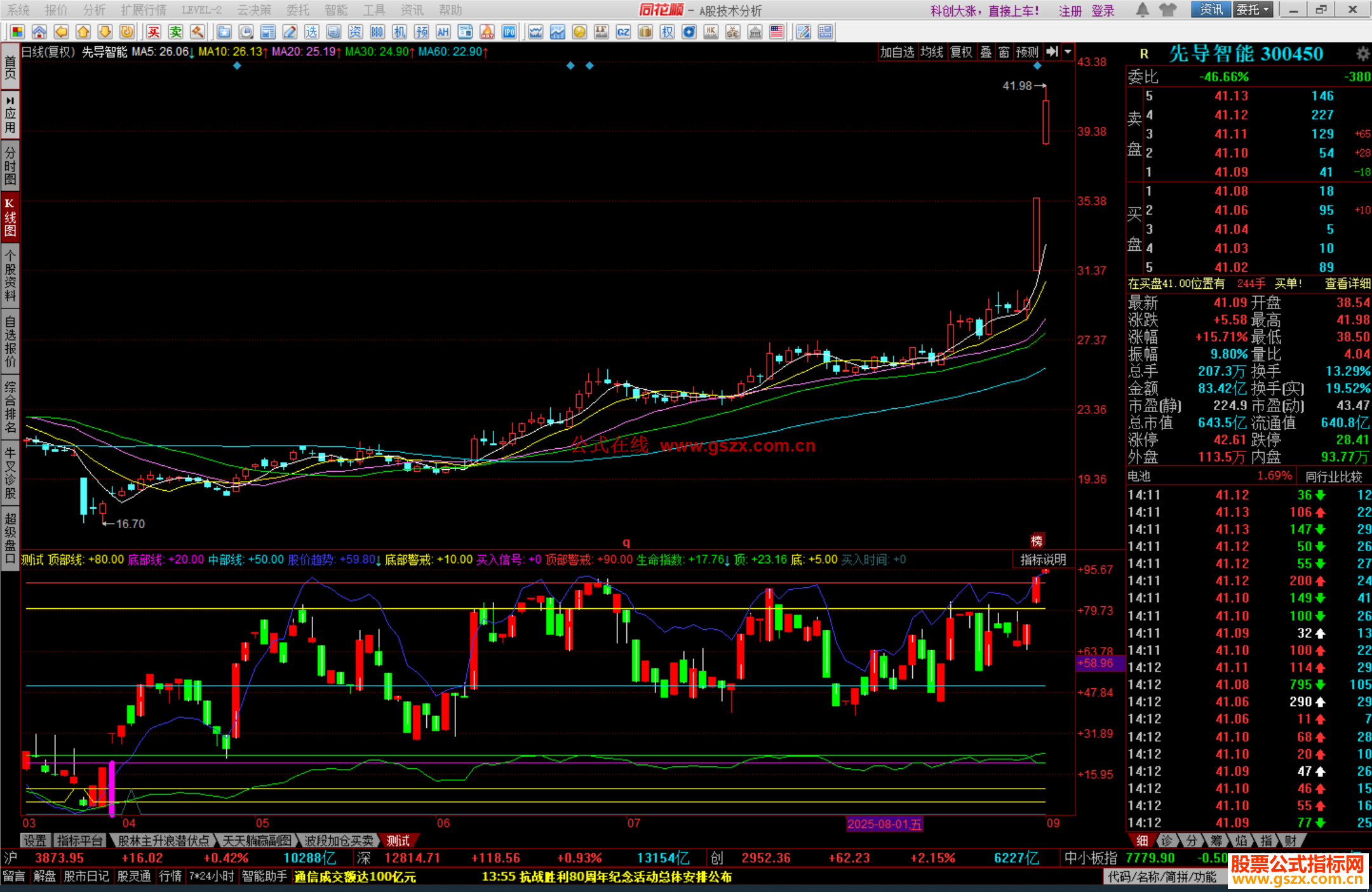This screenshot has height=892, width=1372.
Task: Toggle the 叠 overlay chart option
Action: (x=986, y=52)
